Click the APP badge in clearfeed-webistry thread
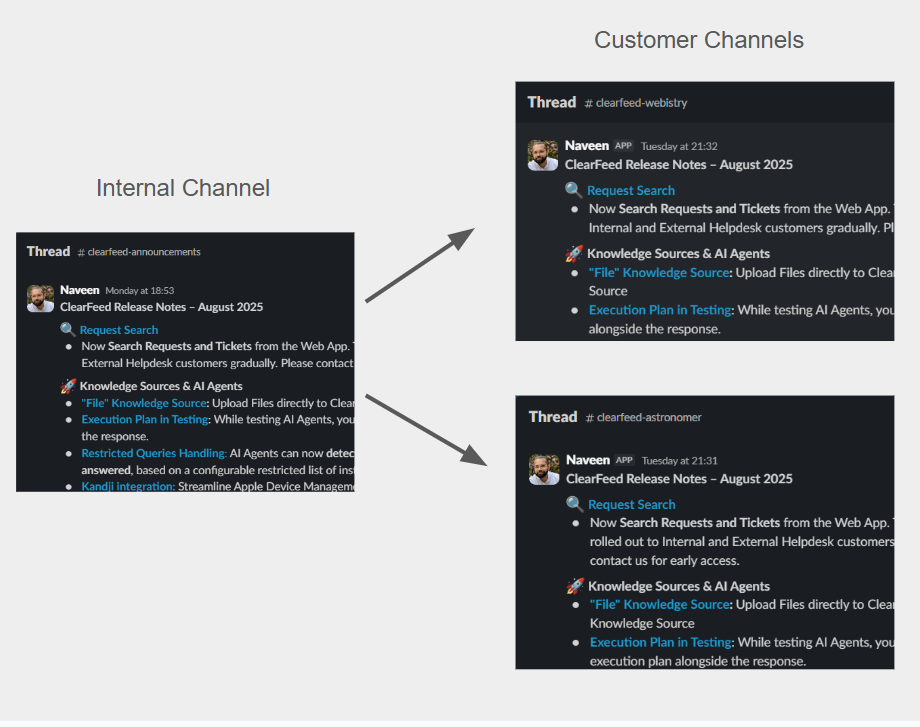The width and height of the screenshot is (920, 727). (623, 146)
